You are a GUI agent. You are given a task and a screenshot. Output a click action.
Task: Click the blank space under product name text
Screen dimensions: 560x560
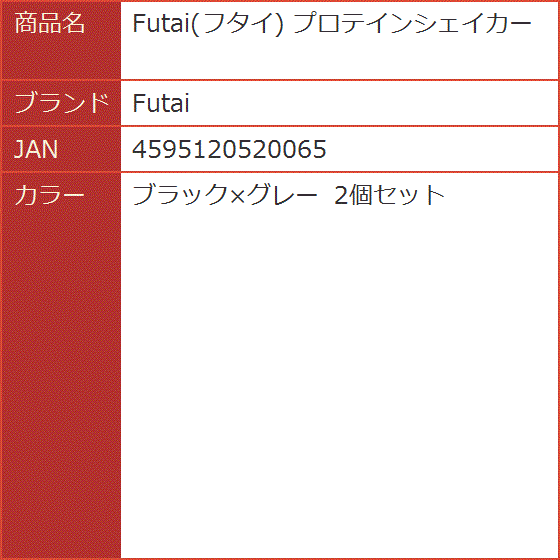point(339,59)
